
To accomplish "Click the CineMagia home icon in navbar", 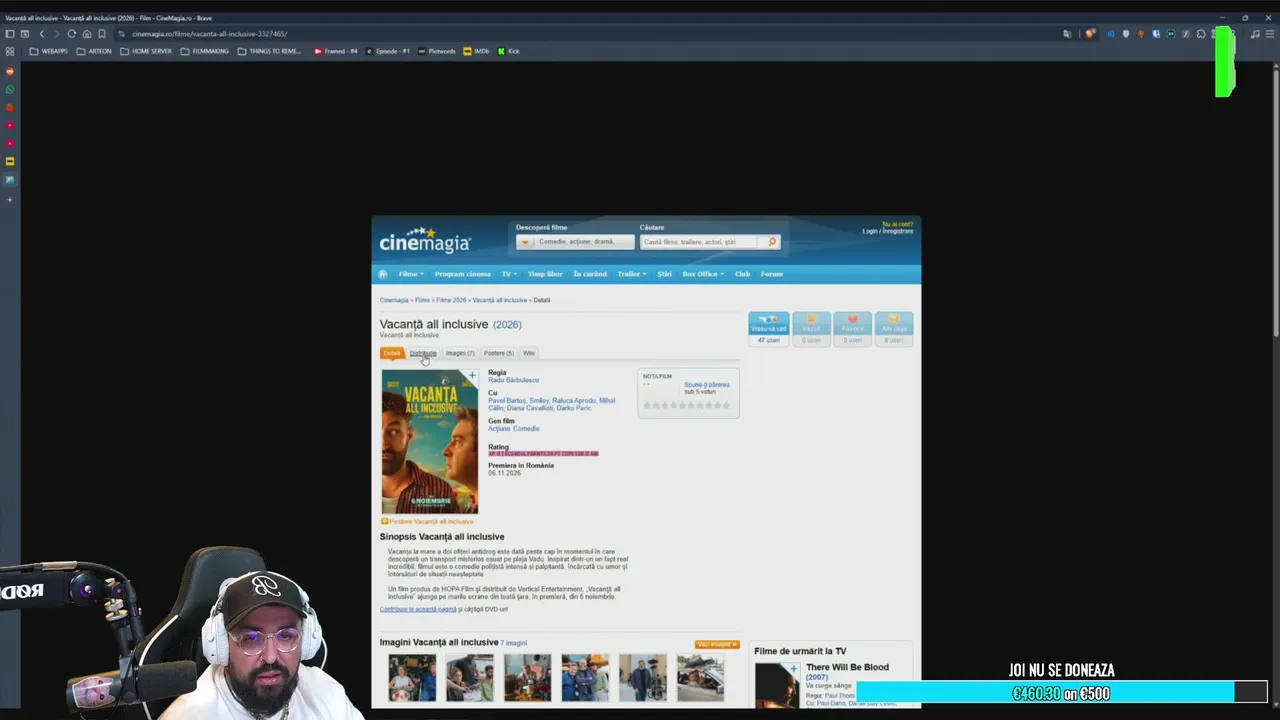I will pos(382,274).
